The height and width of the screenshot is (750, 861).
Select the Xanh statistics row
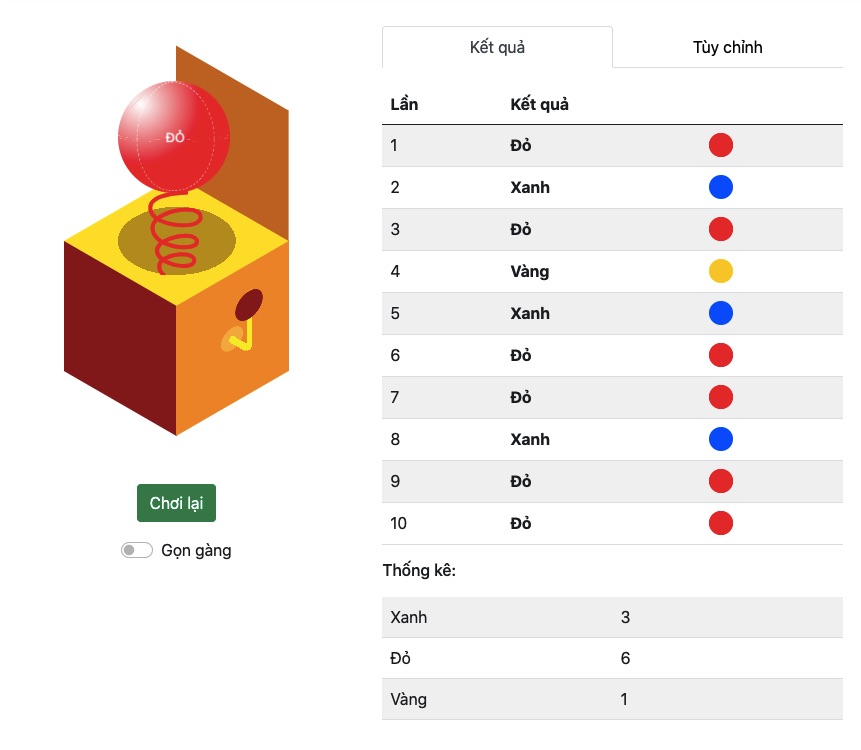[x=612, y=617]
